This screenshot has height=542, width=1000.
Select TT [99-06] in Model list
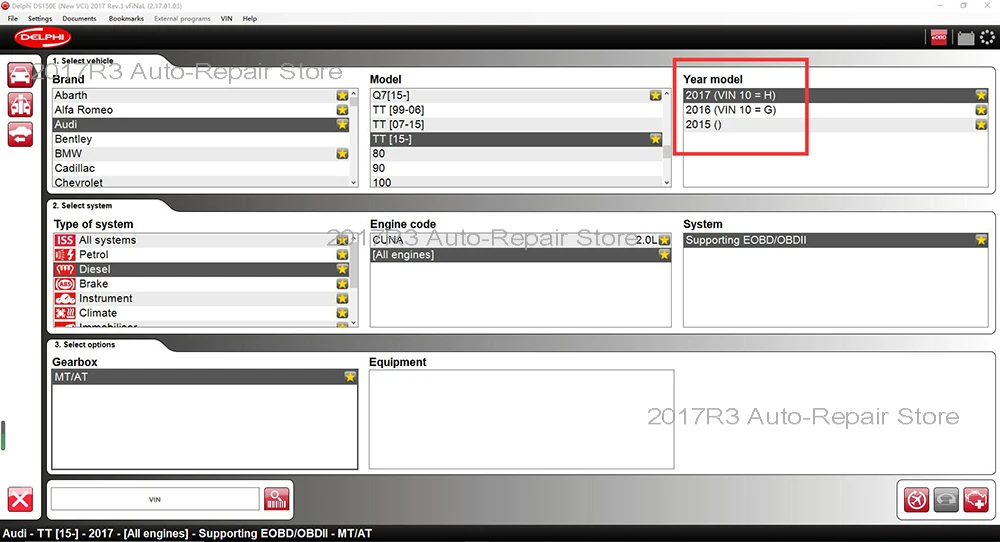517,110
